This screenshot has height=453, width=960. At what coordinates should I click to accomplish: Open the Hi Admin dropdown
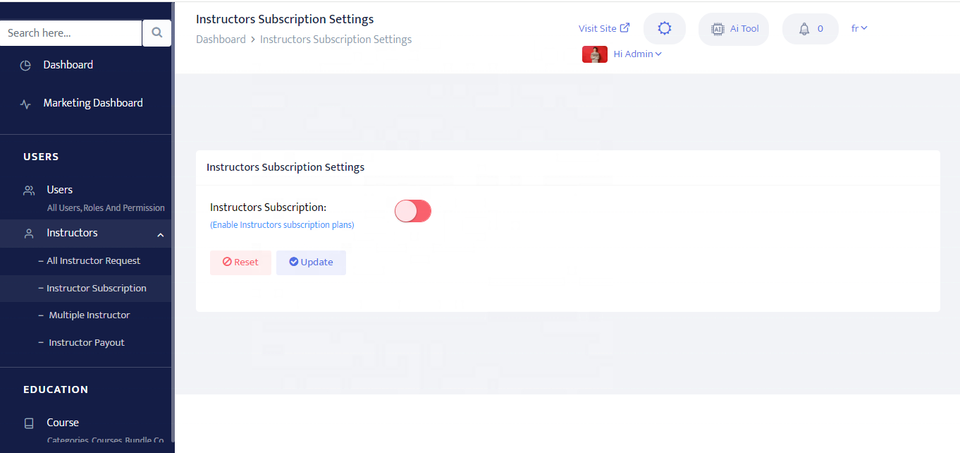(x=637, y=54)
